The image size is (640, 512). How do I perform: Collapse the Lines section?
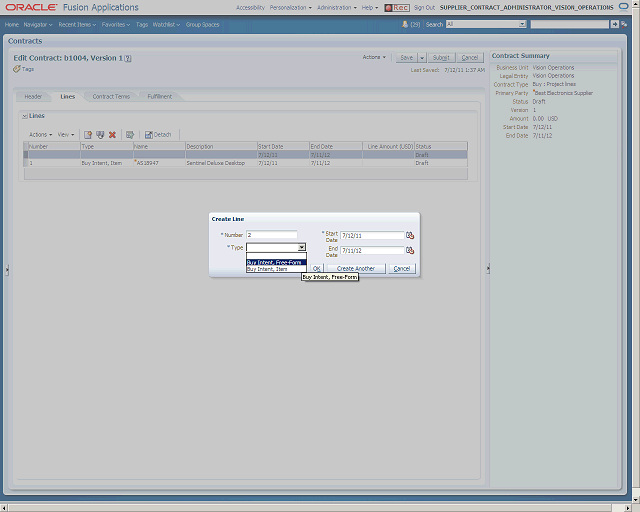(24, 116)
